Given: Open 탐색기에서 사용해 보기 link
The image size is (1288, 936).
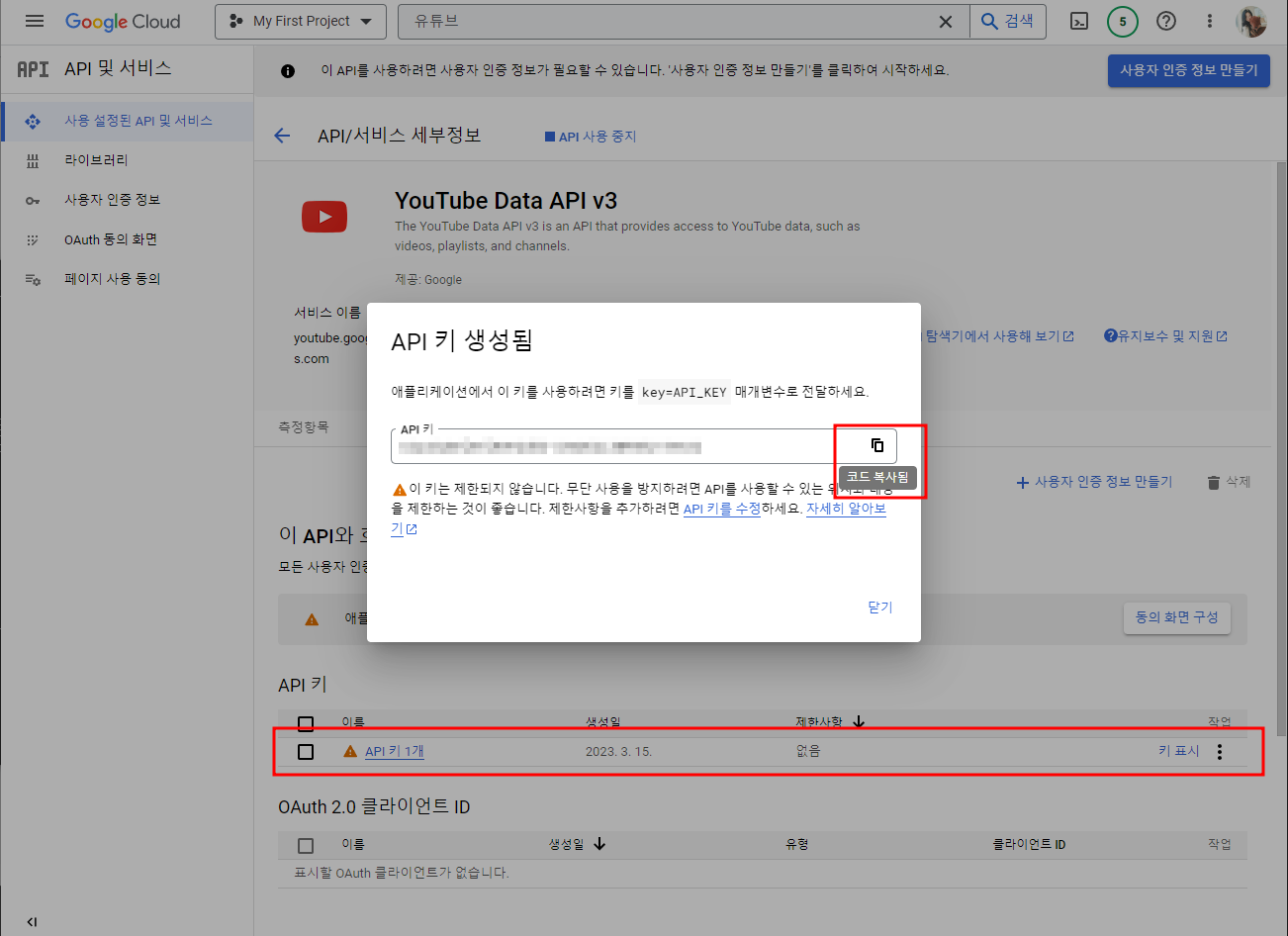Looking at the screenshot, I should 999,336.
